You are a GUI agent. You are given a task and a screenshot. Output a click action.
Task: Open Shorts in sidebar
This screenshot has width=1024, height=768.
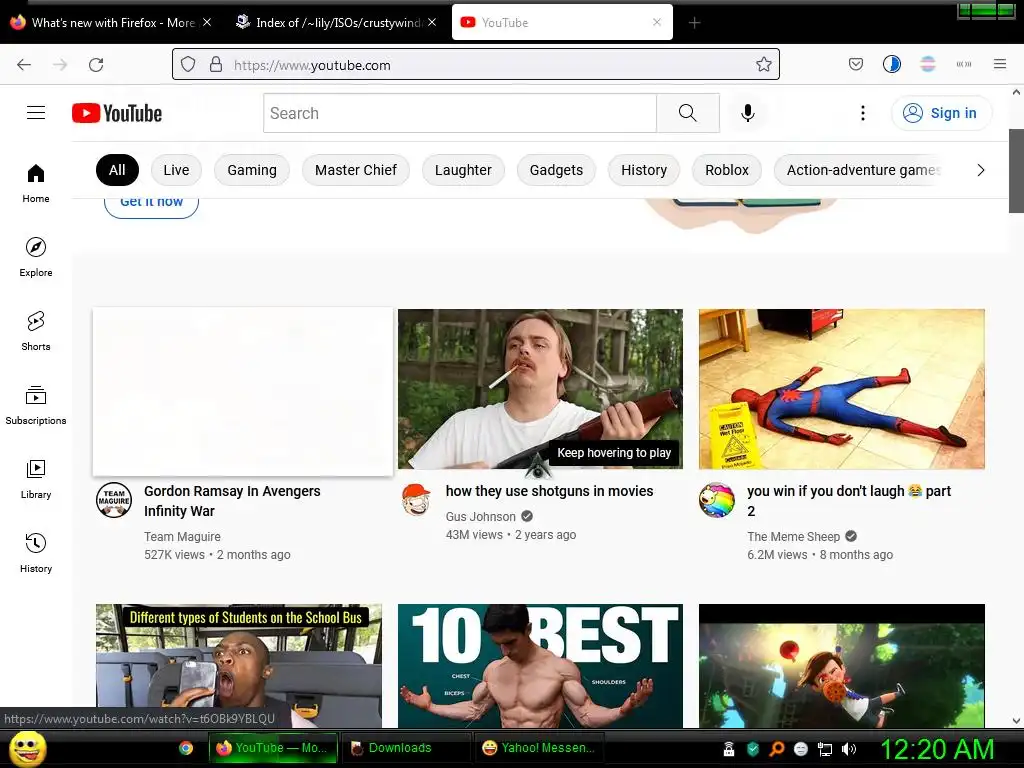(36, 331)
